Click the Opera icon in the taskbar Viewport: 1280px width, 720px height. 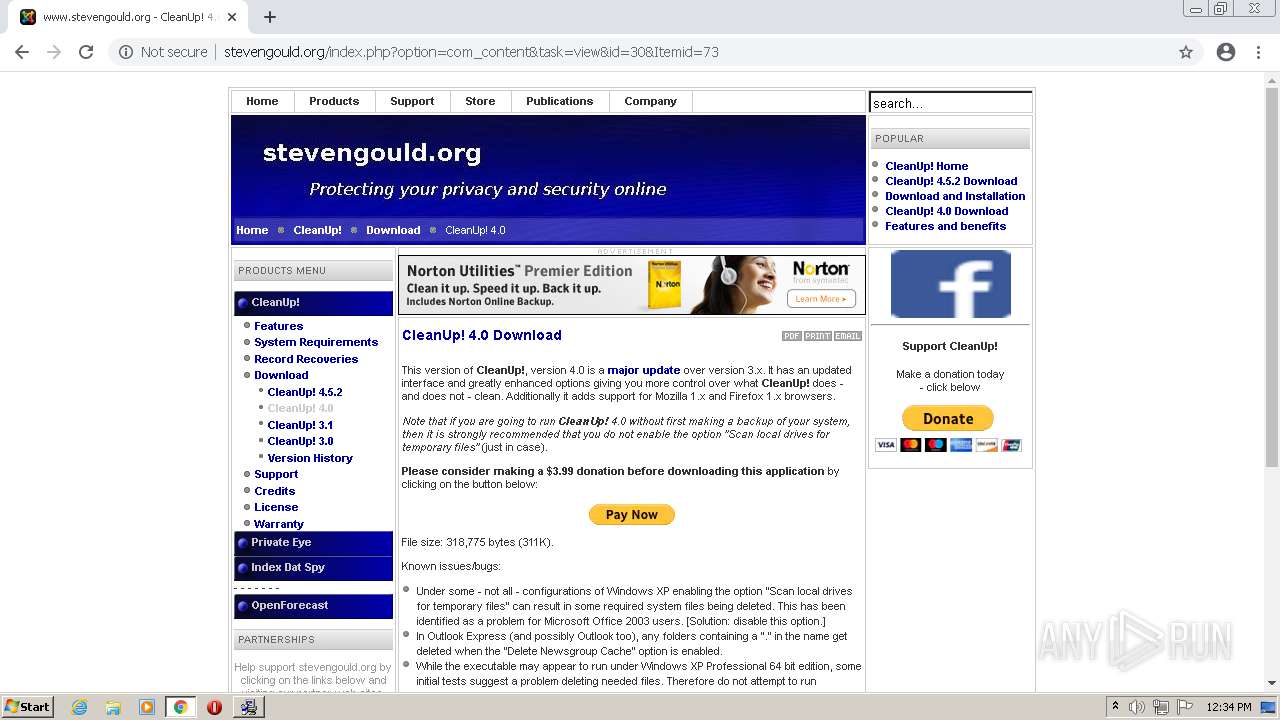pos(214,707)
